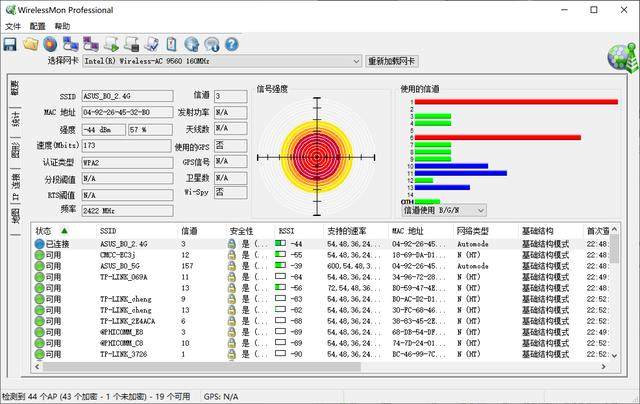Open the 配置 menu
The height and width of the screenshot is (404, 640).
tap(38, 26)
